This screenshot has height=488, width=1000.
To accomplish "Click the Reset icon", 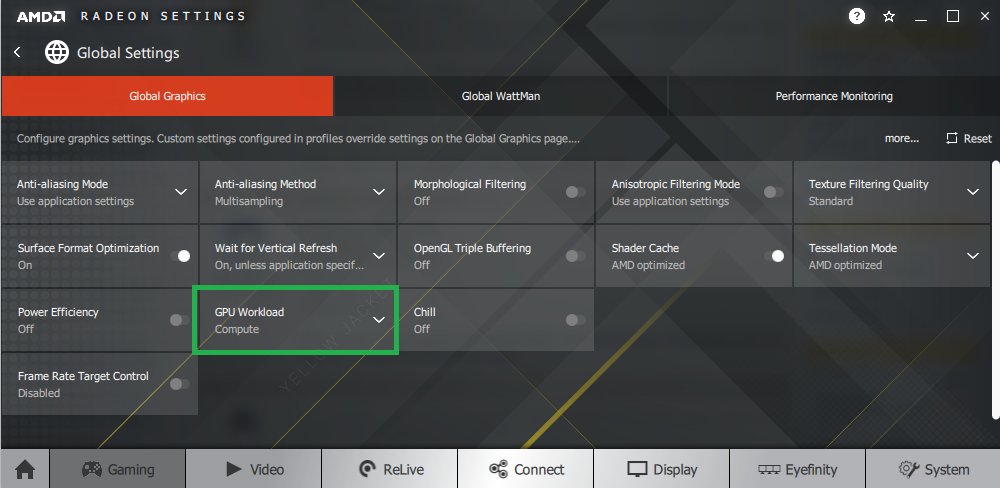I will coord(952,138).
